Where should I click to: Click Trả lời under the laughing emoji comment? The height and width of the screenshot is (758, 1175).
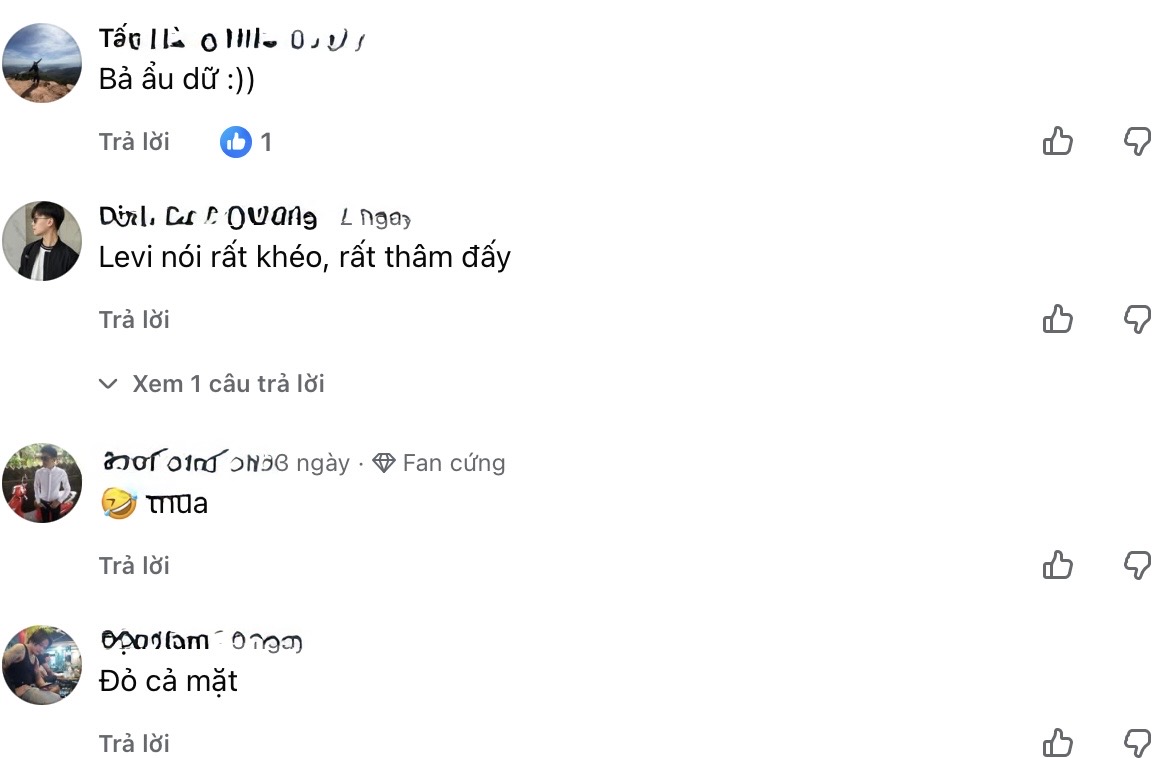134,566
